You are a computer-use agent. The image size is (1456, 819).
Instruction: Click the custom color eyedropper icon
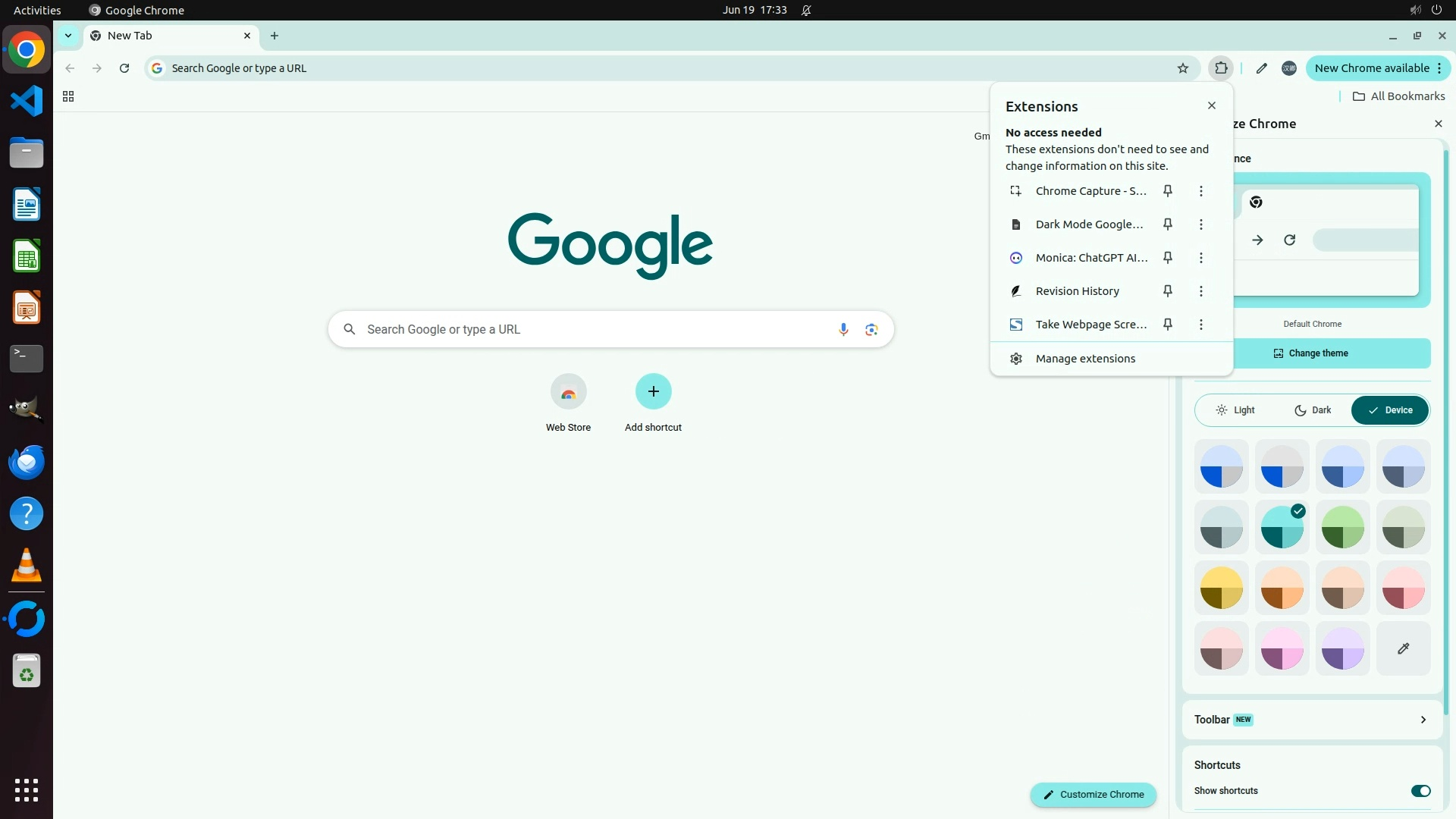point(1403,648)
